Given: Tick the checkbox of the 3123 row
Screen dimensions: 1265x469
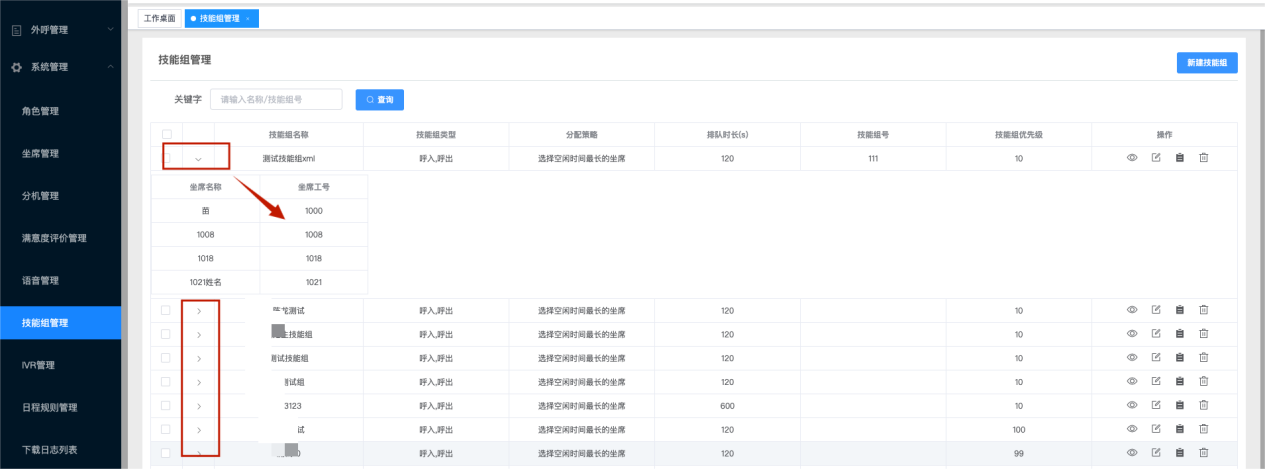Looking at the screenshot, I should pyautogui.click(x=166, y=405).
